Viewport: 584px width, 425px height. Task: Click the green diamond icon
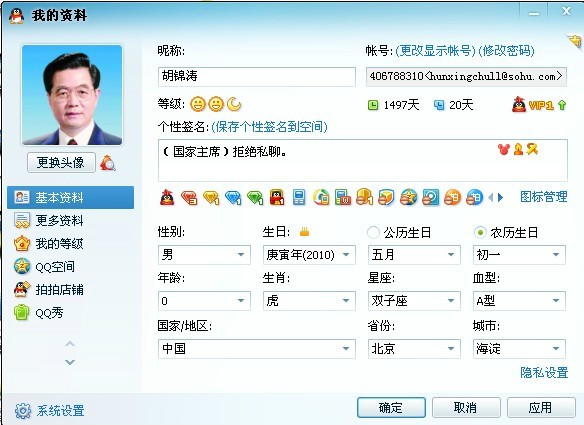click(255, 198)
